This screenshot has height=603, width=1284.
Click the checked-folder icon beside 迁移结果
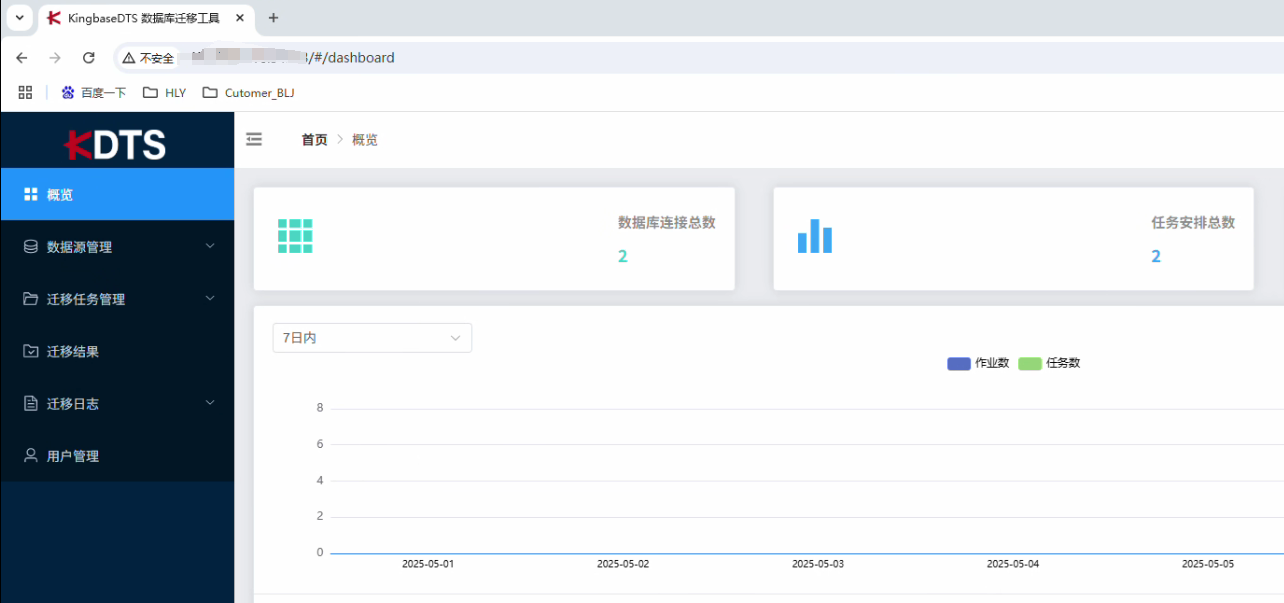tap(30, 351)
